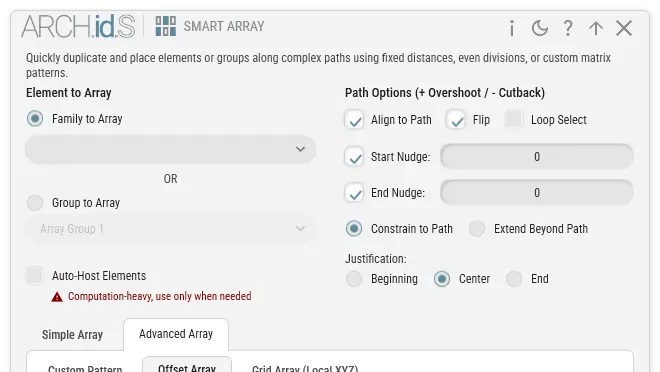This screenshot has height=372, width=660.
Task: Select Group to Array radio button
Action: point(35,203)
